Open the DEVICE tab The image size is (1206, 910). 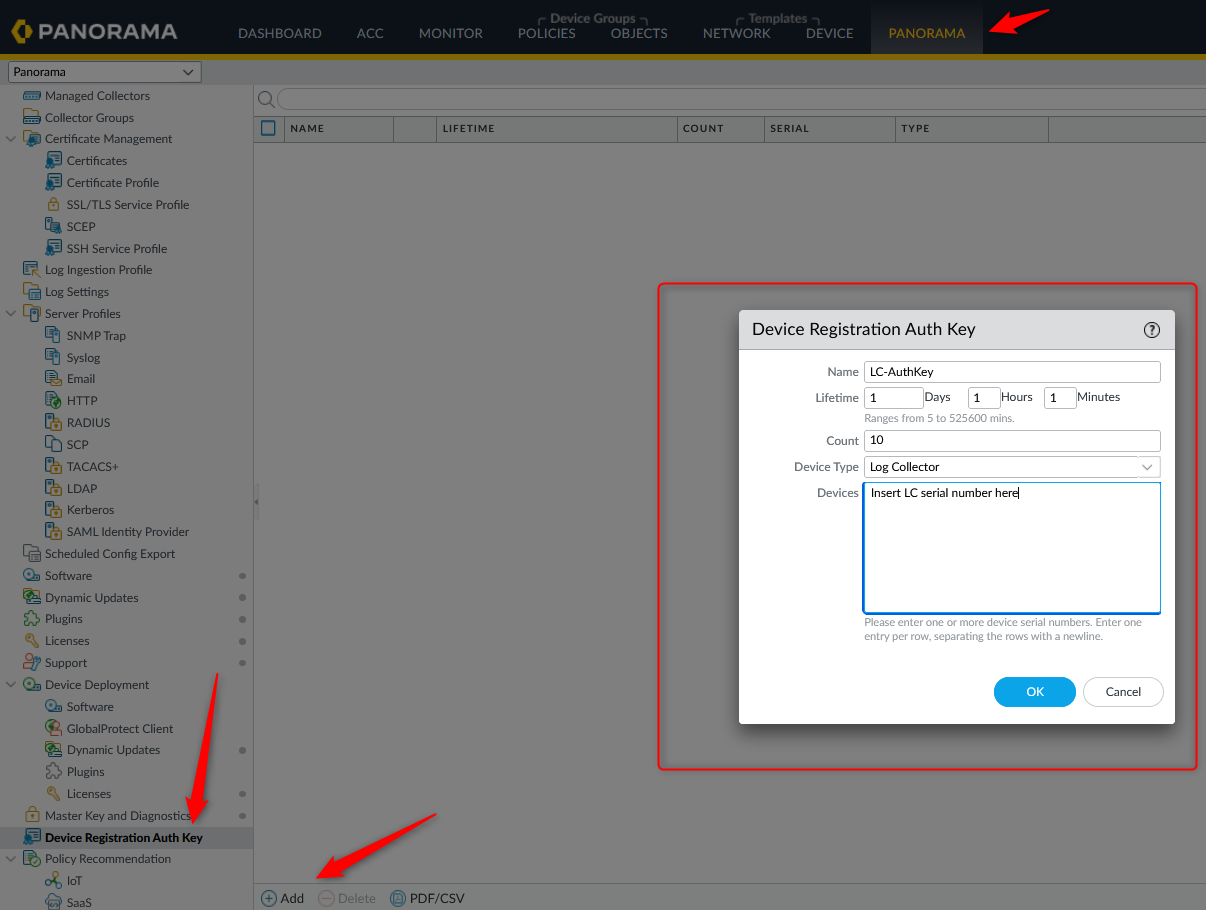[830, 33]
